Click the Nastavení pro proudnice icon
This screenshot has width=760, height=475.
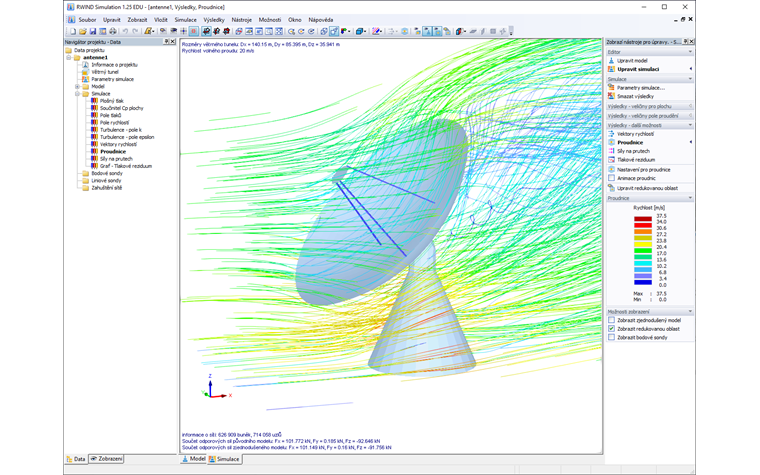pyautogui.click(x=611, y=170)
